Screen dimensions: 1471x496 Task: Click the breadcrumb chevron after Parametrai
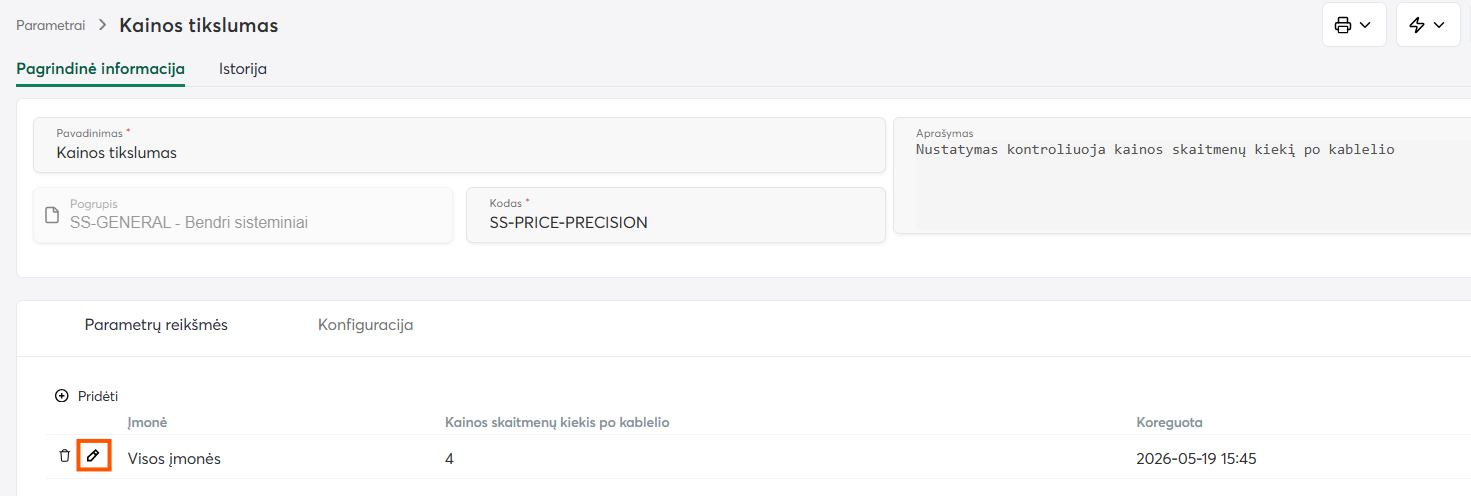tap(102, 25)
